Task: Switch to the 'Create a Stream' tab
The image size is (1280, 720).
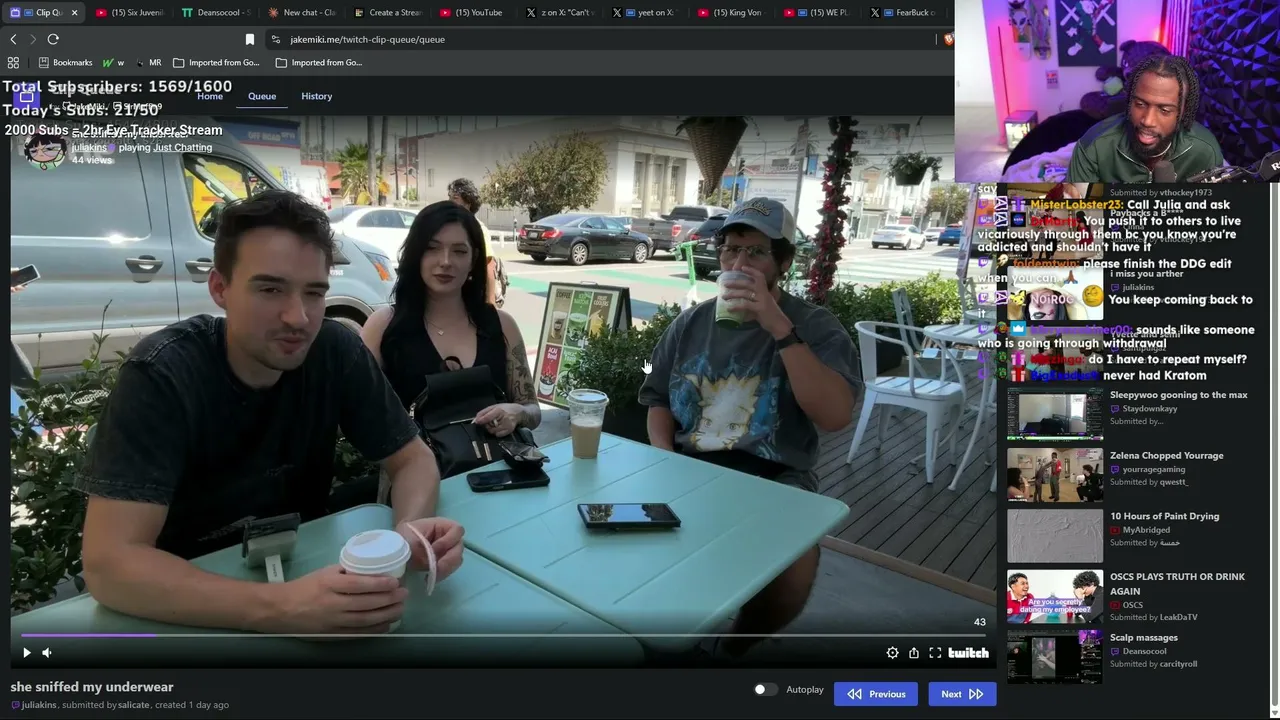Action: [x=388, y=13]
